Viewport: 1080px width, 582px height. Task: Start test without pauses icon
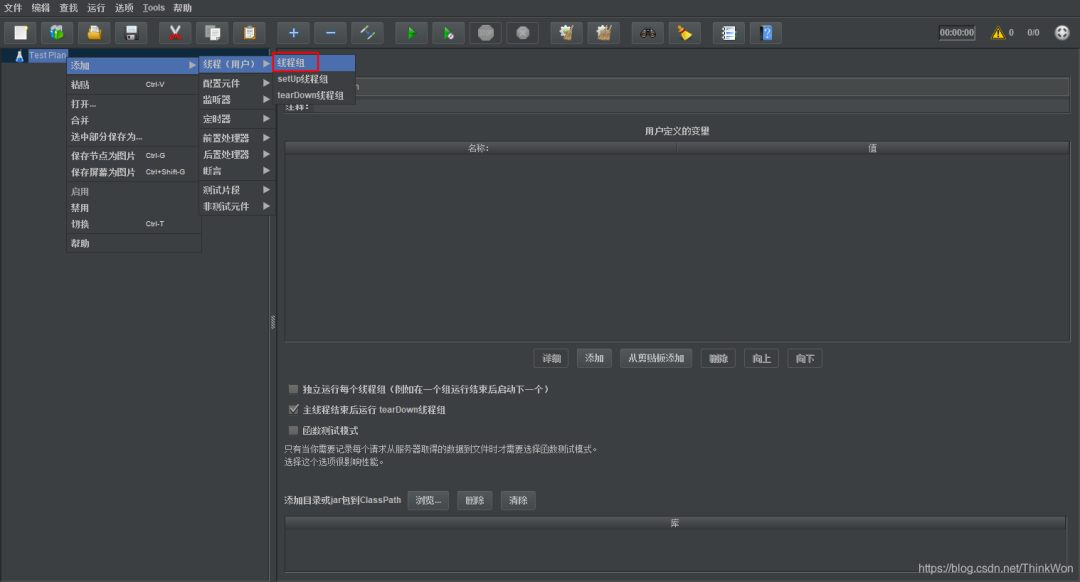pyautogui.click(x=448, y=32)
